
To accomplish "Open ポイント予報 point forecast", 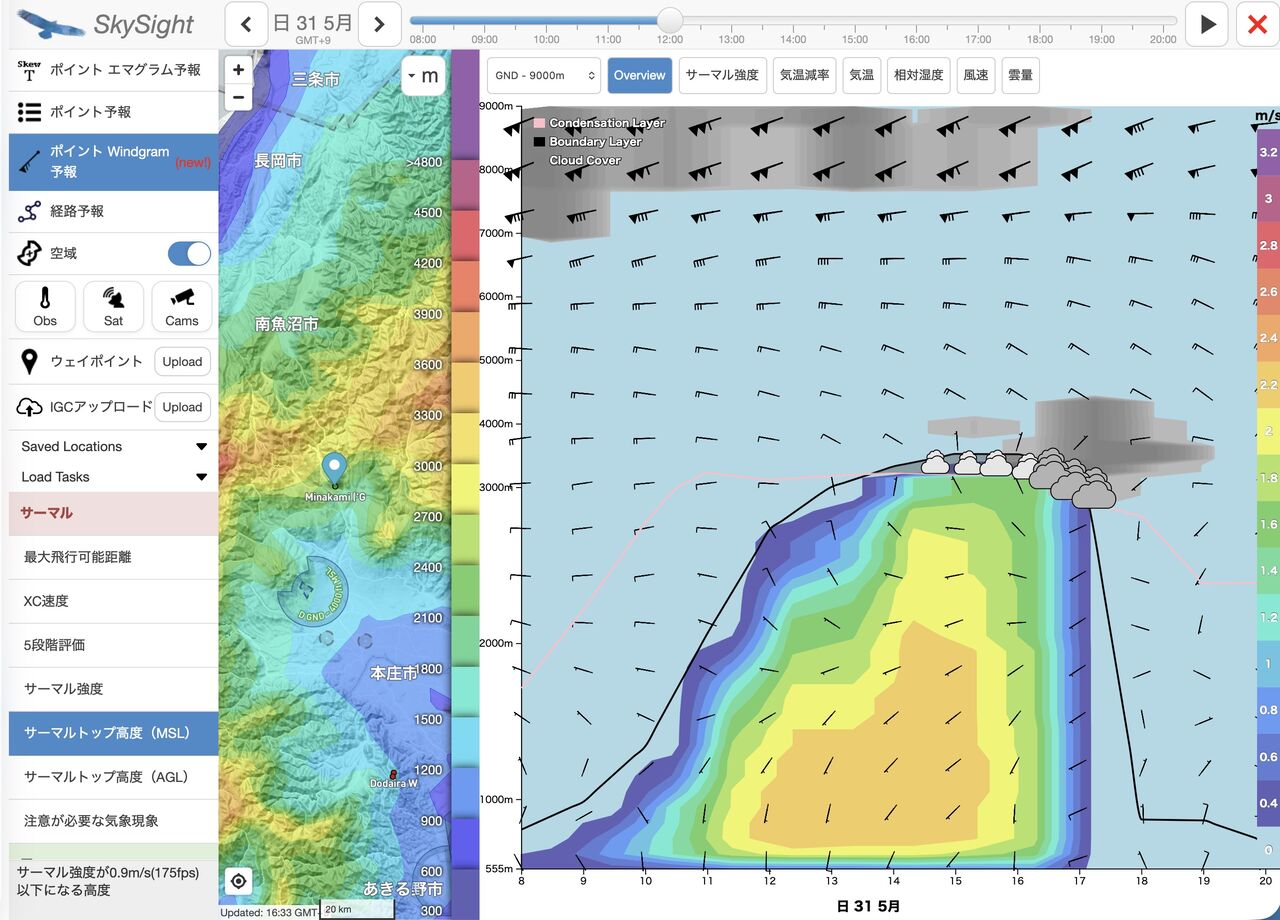I will (113, 112).
